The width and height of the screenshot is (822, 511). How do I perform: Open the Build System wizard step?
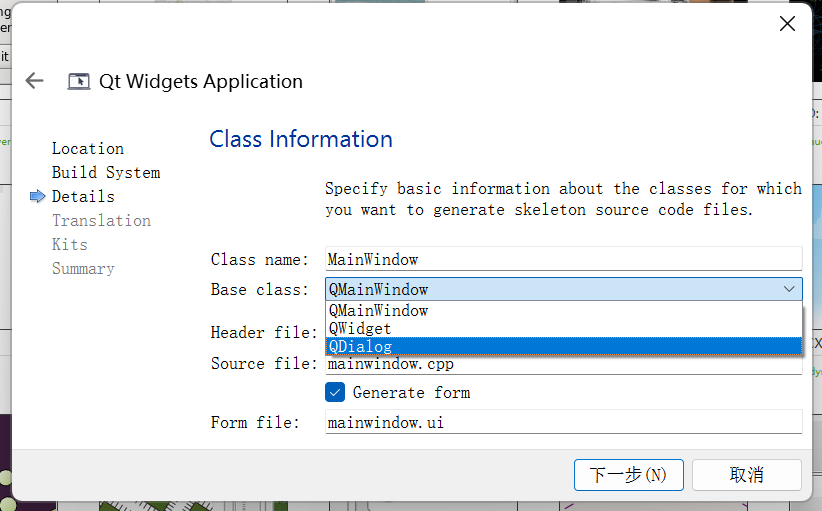106,172
